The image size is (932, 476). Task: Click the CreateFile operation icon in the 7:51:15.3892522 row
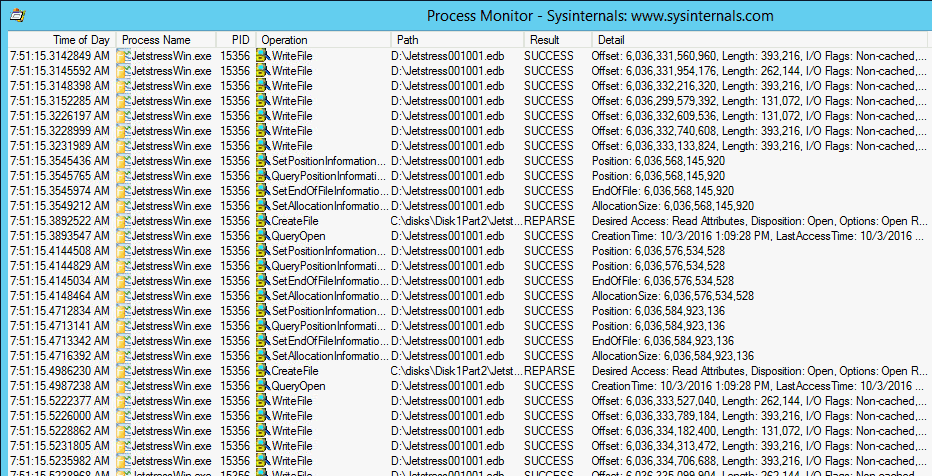[263, 221]
